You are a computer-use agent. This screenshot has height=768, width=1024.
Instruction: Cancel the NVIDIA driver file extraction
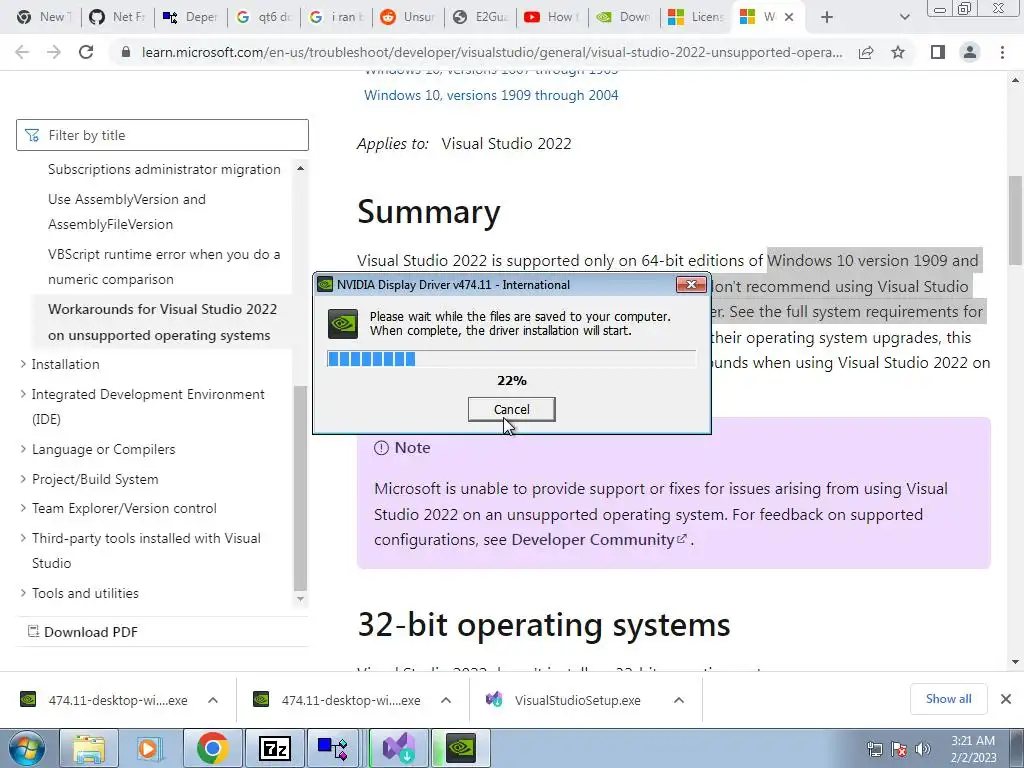point(511,409)
